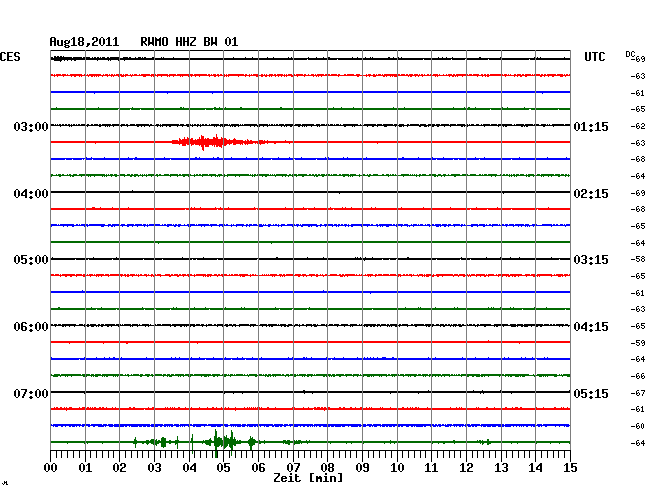Click the 01:15 UTC time label
The height and width of the screenshot is (494, 650).
(x=591, y=127)
